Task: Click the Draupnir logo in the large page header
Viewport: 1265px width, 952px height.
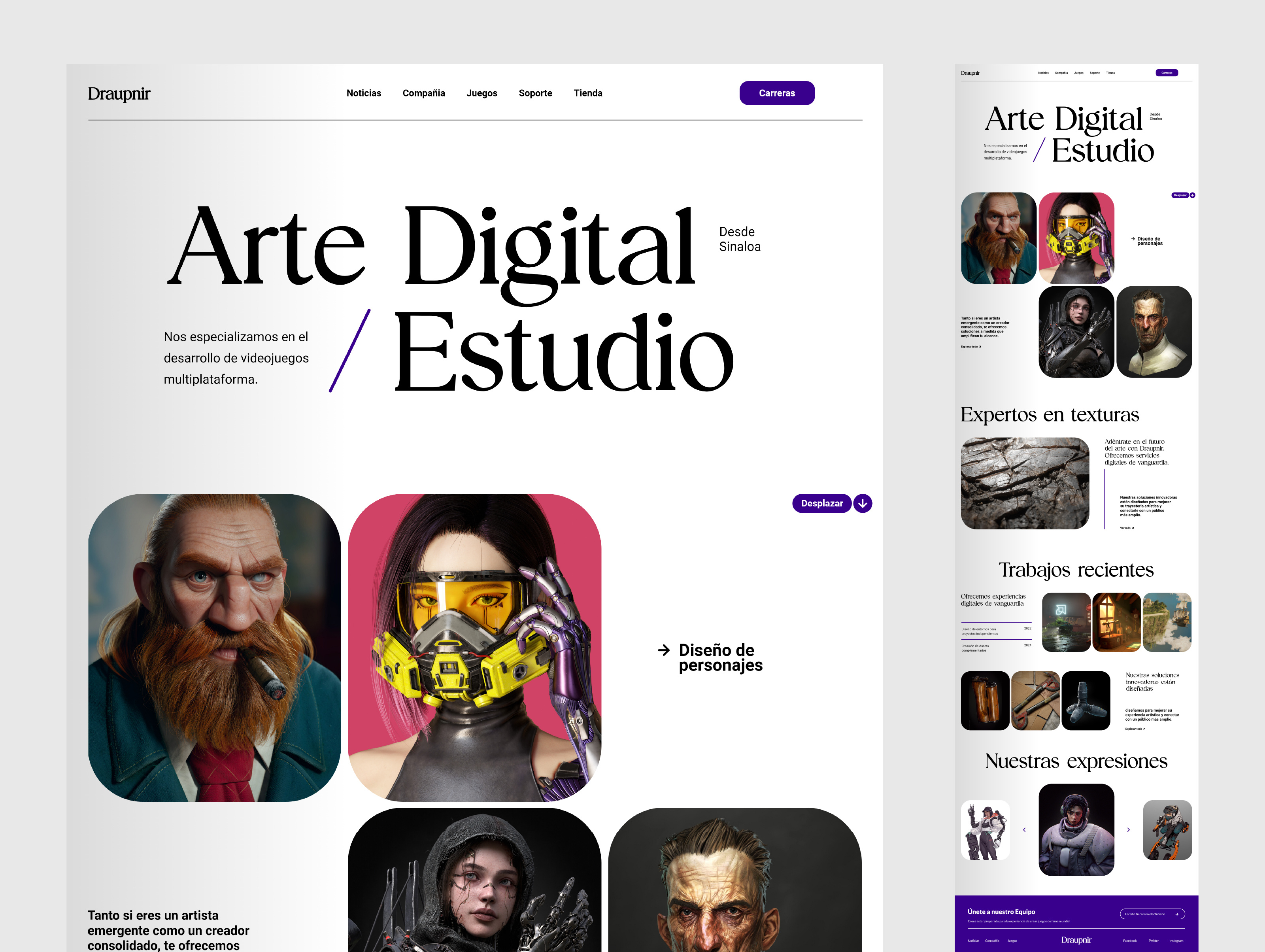Action: pyautogui.click(x=119, y=93)
